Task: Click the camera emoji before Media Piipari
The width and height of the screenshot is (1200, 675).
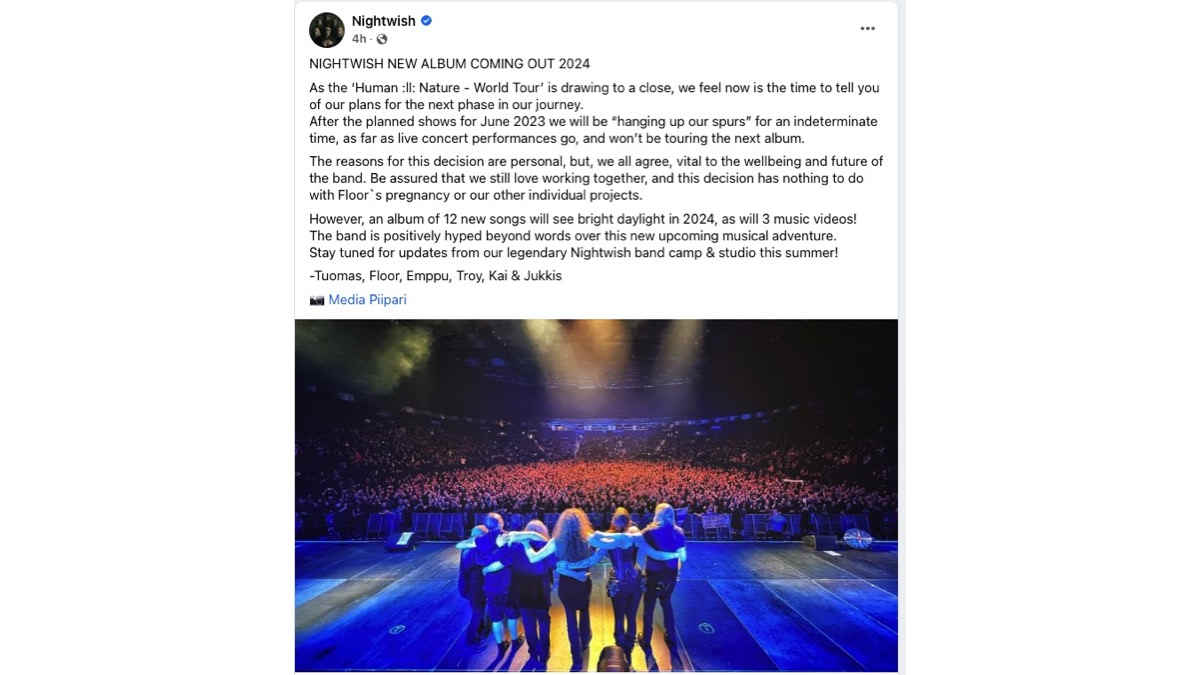Action: click(317, 300)
